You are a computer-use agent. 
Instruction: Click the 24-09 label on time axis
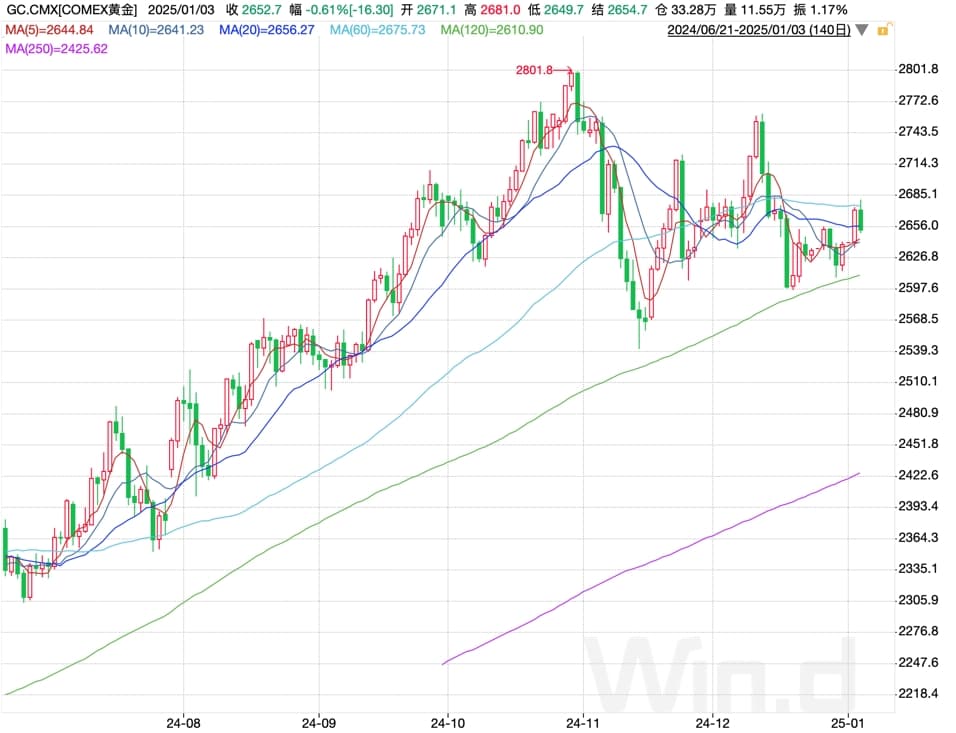(318, 721)
